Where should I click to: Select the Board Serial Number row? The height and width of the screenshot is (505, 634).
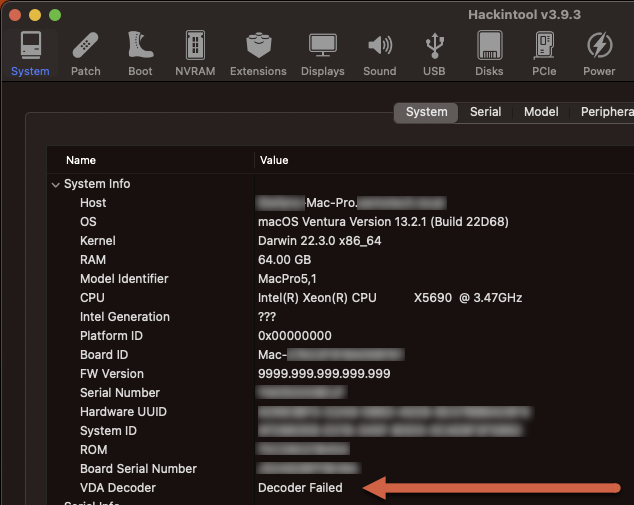pos(340,469)
